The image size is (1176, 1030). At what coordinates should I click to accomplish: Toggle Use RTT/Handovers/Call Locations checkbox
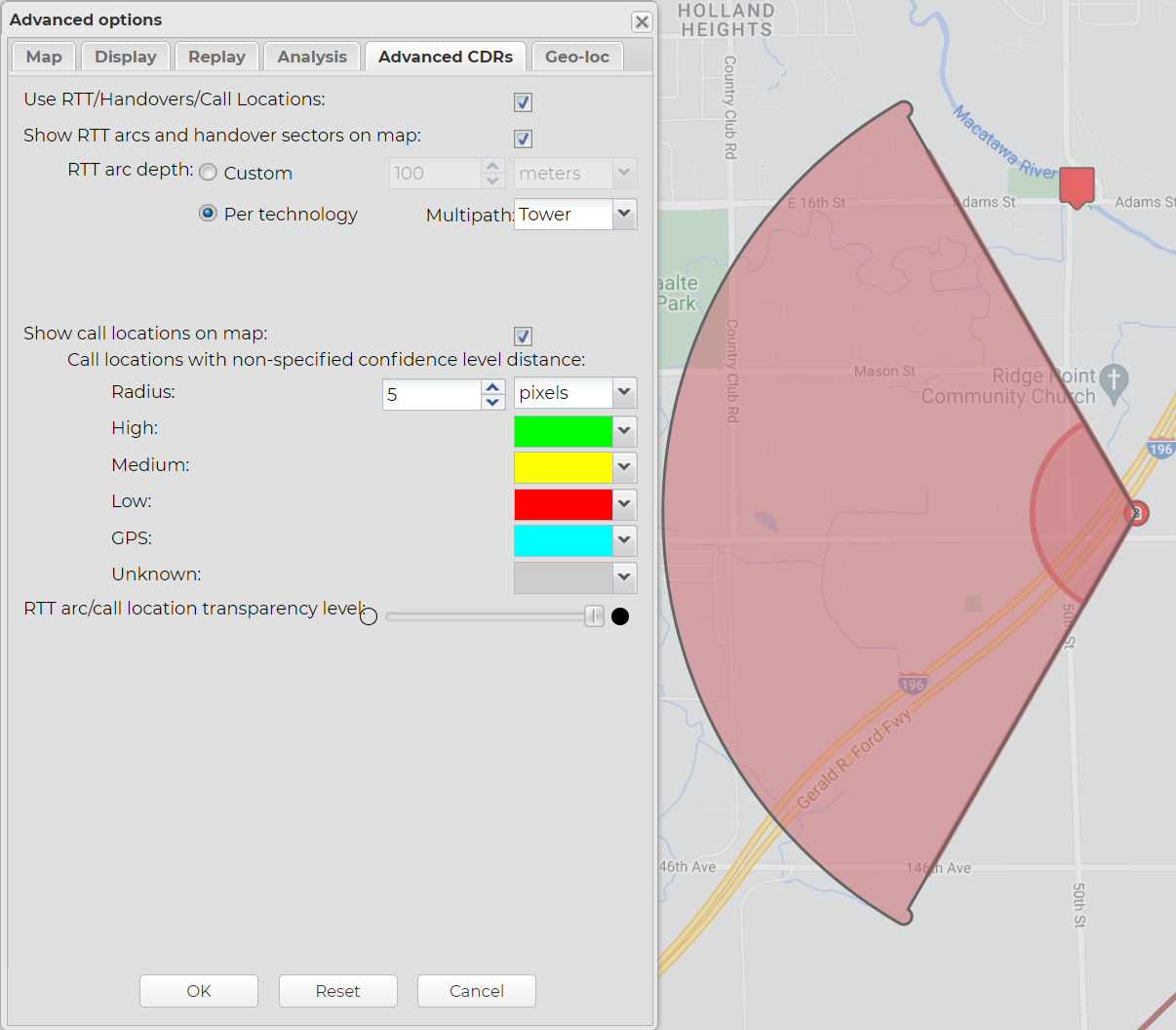(524, 102)
